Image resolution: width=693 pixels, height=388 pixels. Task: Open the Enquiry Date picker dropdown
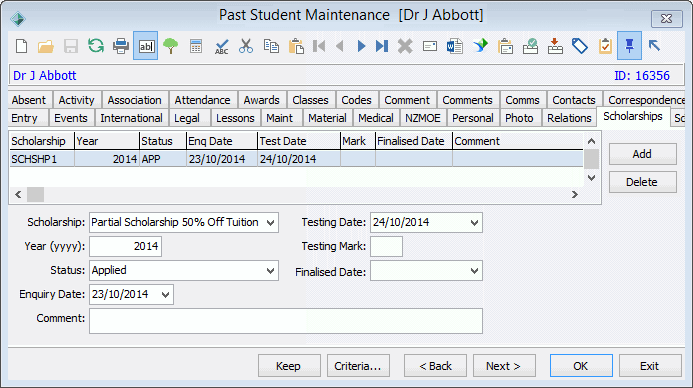click(x=165, y=295)
